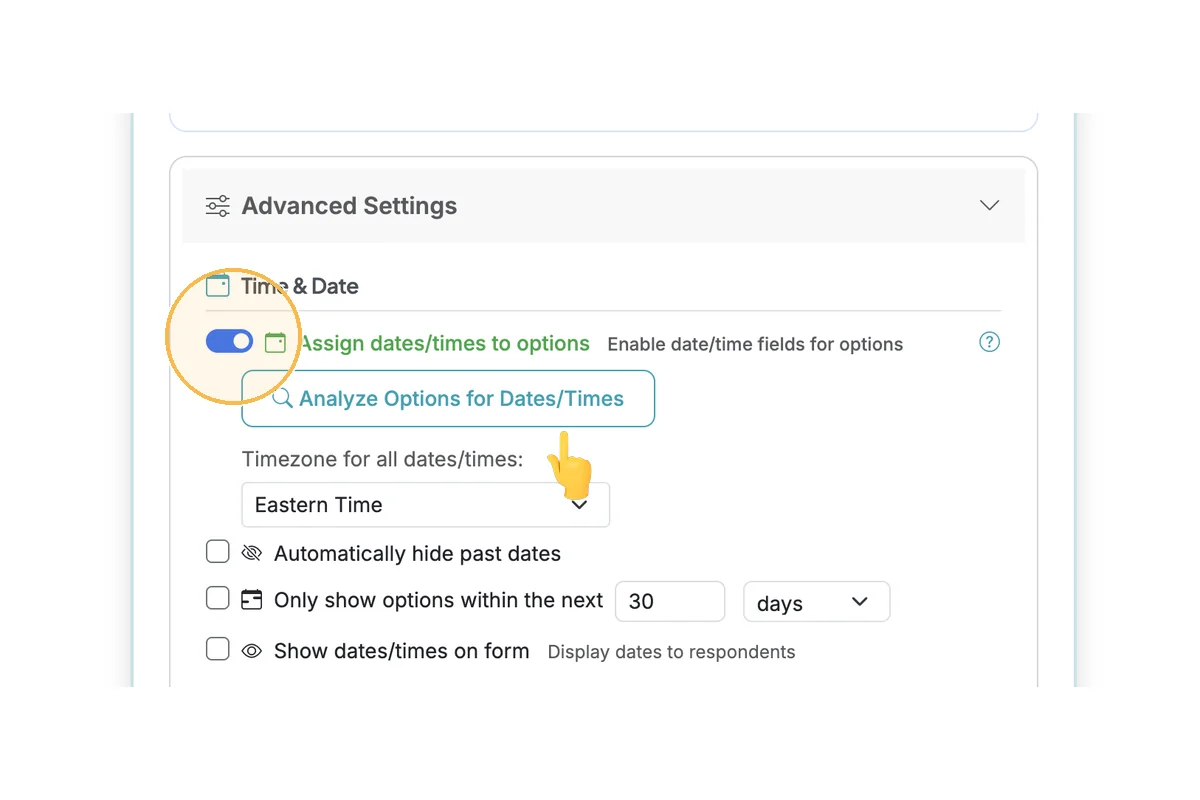Image resolution: width=1200 pixels, height=800 pixels.
Task: Click the Advanced Settings header title
Action: click(x=349, y=206)
